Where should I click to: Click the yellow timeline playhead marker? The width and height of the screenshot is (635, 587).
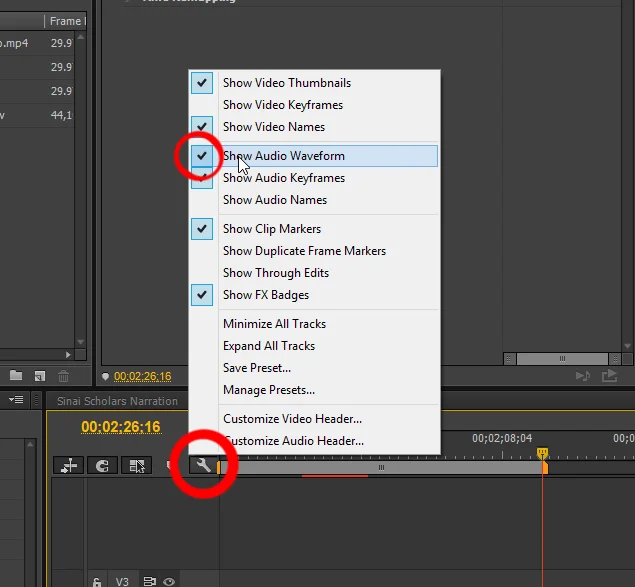pyautogui.click(x=543, y=452)
